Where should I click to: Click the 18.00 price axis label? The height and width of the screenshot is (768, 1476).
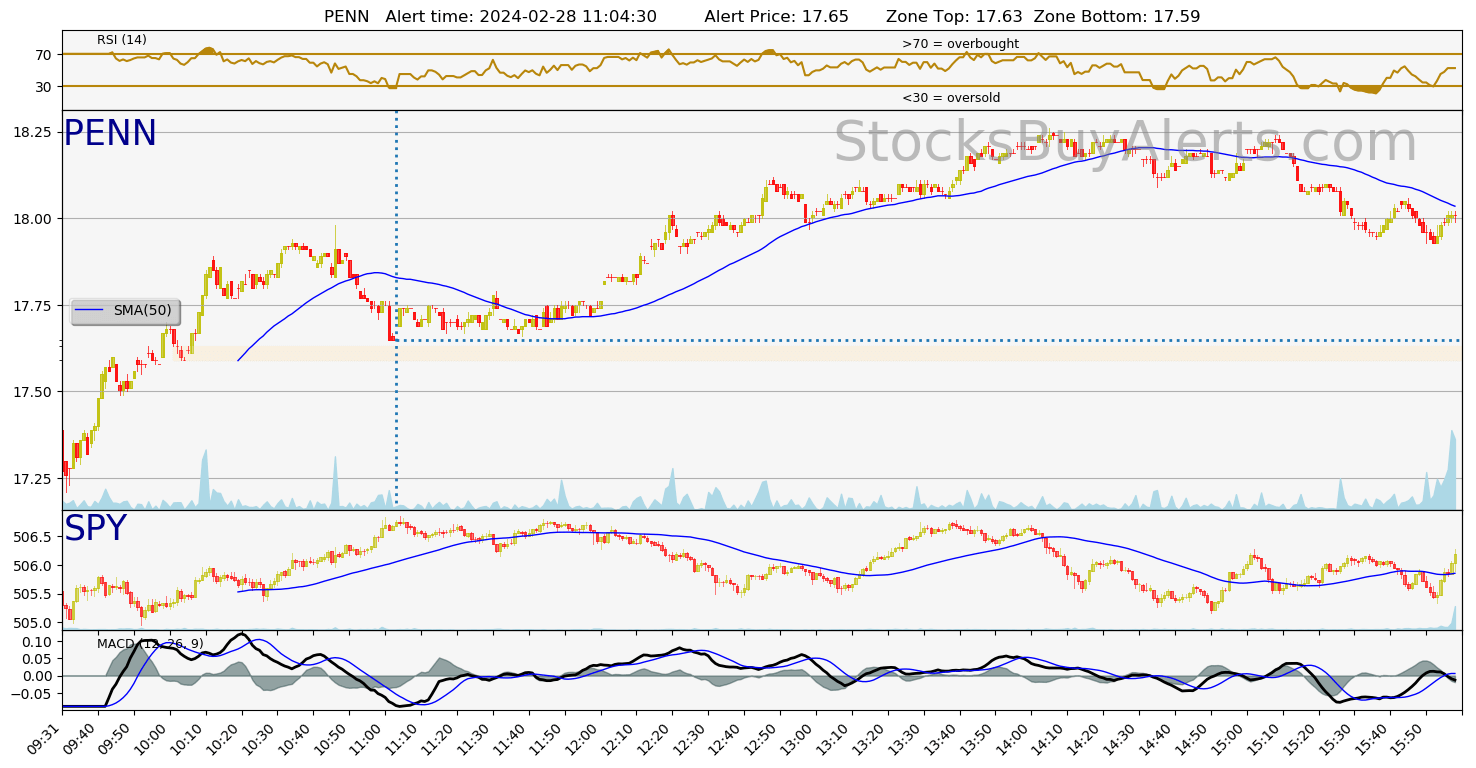tap(34, 219)
